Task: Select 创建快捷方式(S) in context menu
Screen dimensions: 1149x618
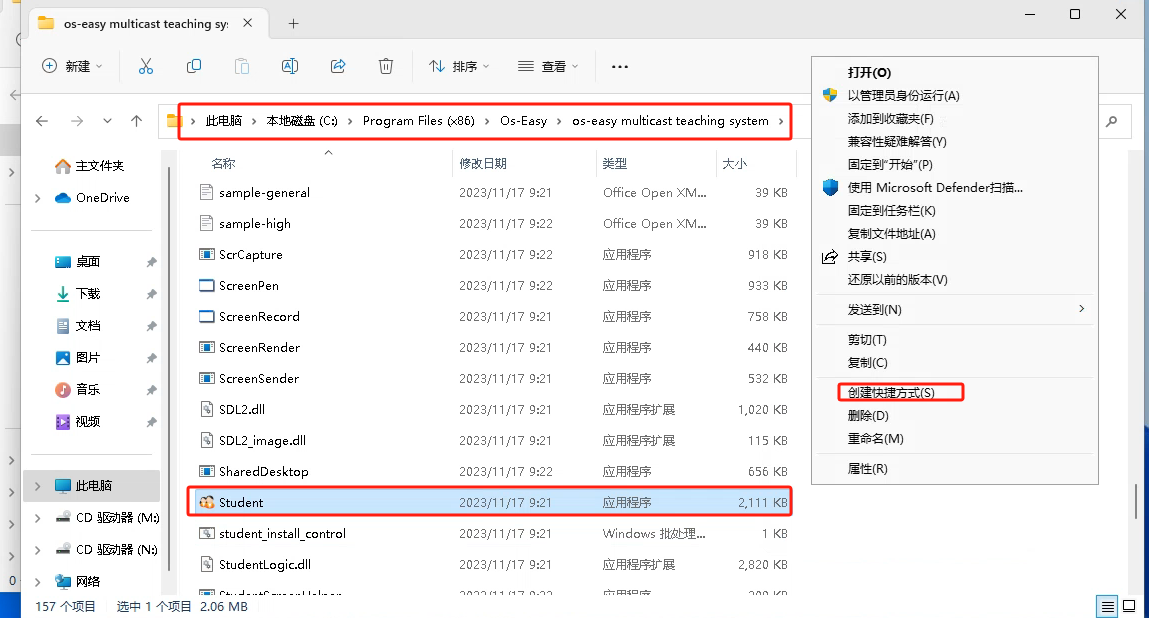Action: [x=891, y=393]
